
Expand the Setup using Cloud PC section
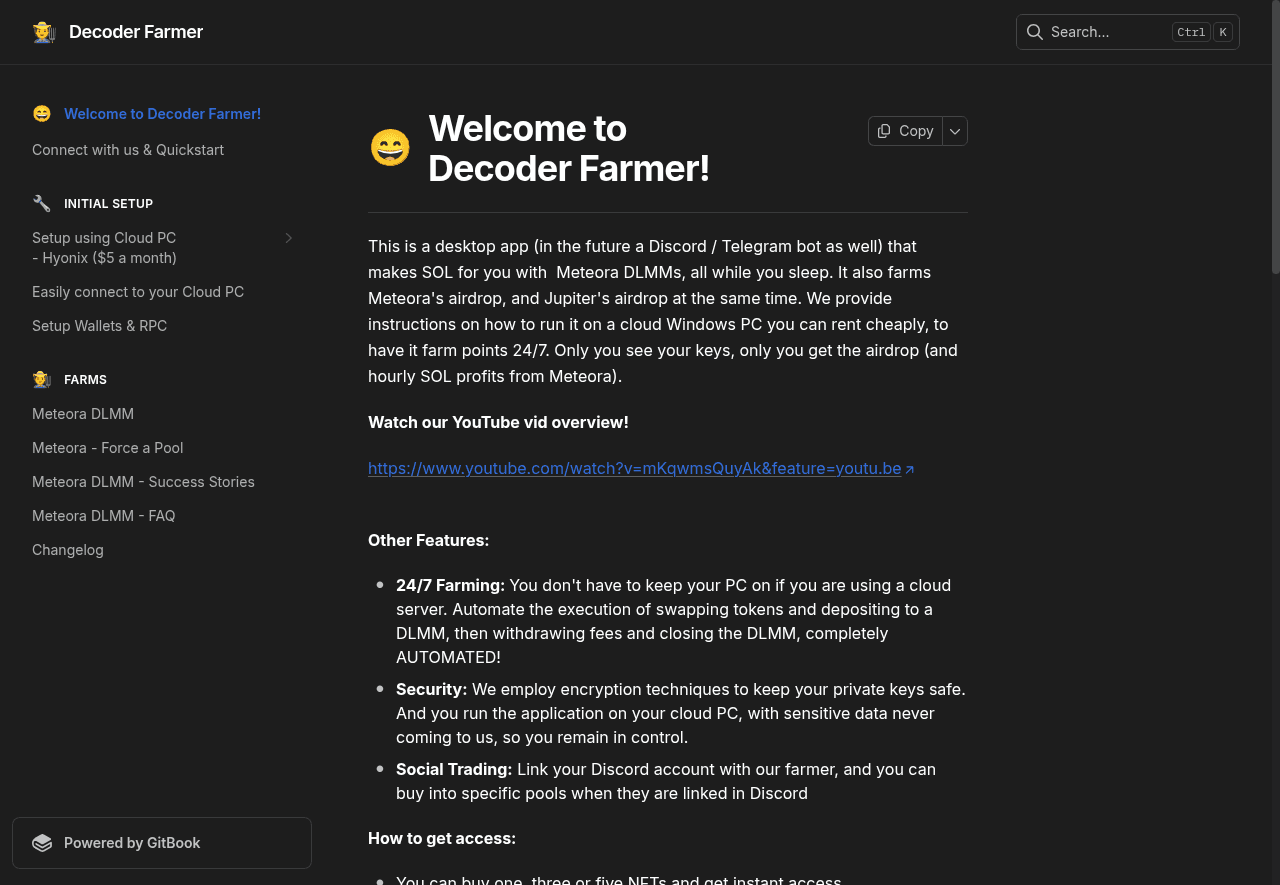(288, 238)
